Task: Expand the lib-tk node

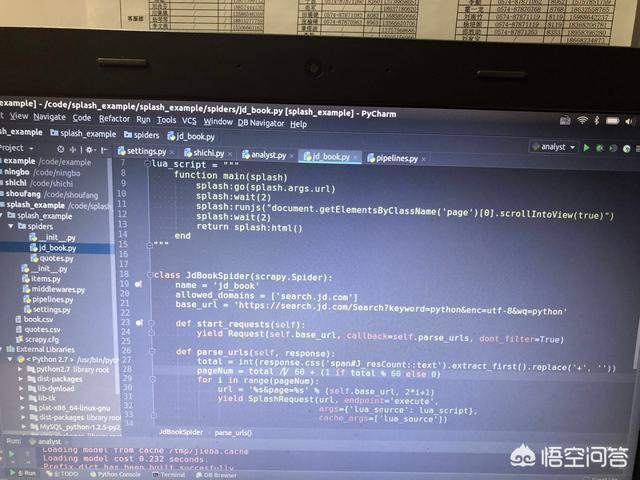Action: tap(22, 398)
